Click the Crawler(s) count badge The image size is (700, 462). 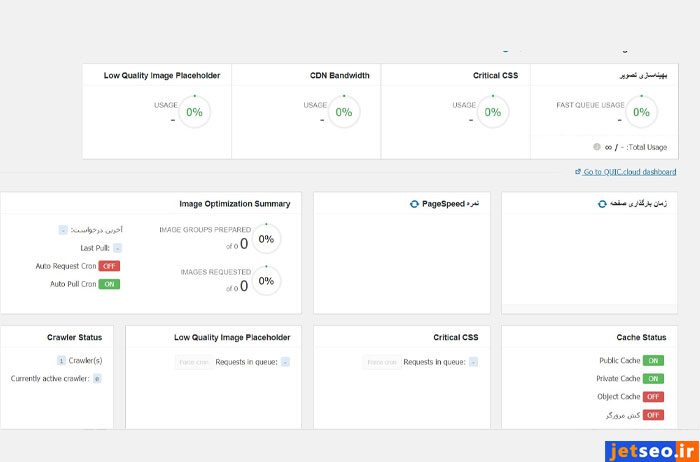click(x=62, y=360)
